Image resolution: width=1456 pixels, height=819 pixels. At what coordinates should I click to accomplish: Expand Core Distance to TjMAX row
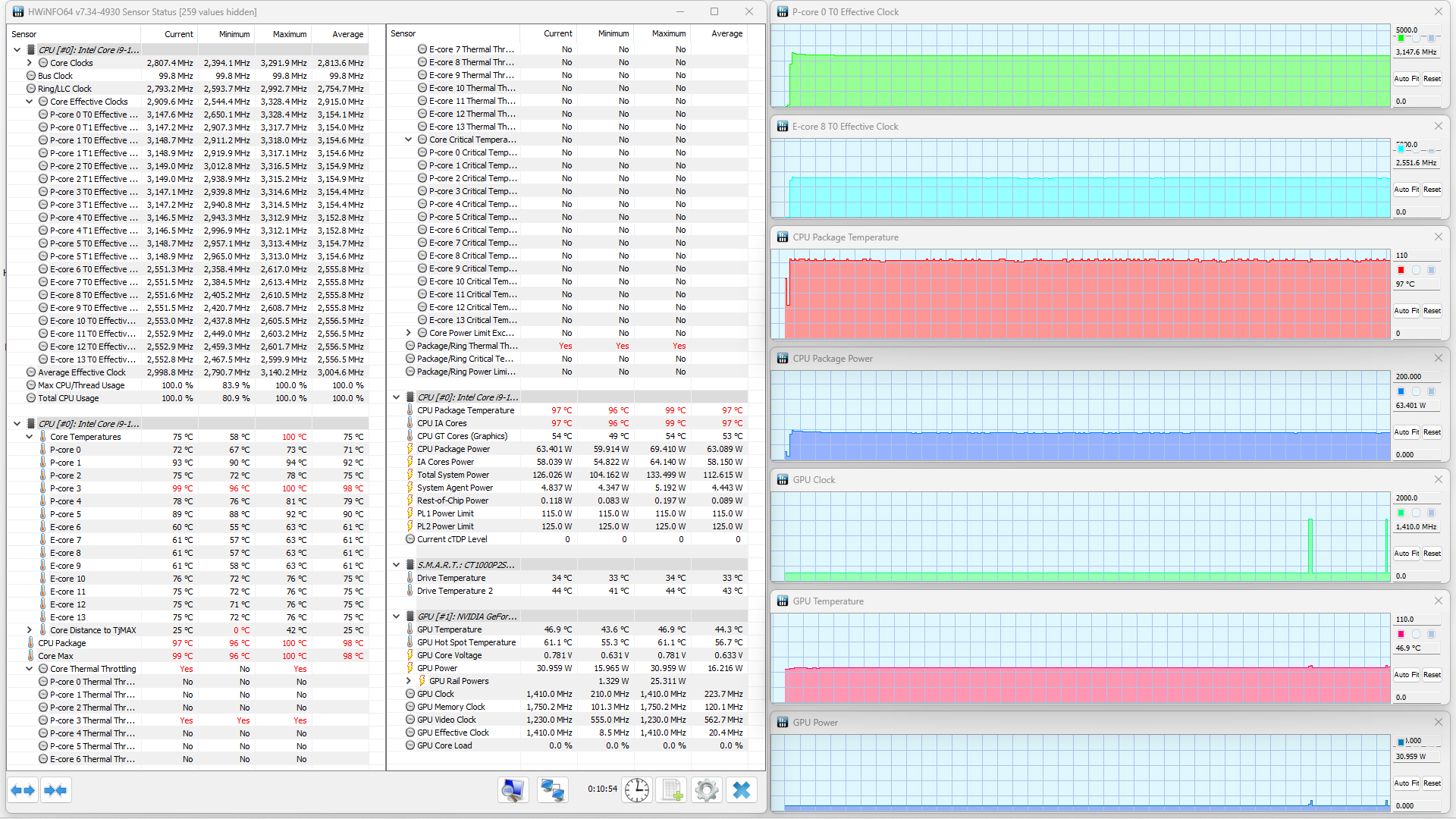(x=30, y=630)
